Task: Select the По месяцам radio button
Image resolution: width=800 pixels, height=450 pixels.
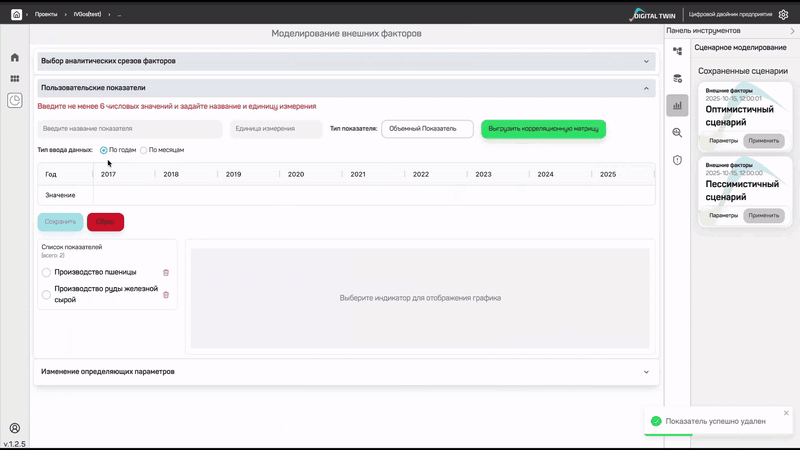Action: 144,150
